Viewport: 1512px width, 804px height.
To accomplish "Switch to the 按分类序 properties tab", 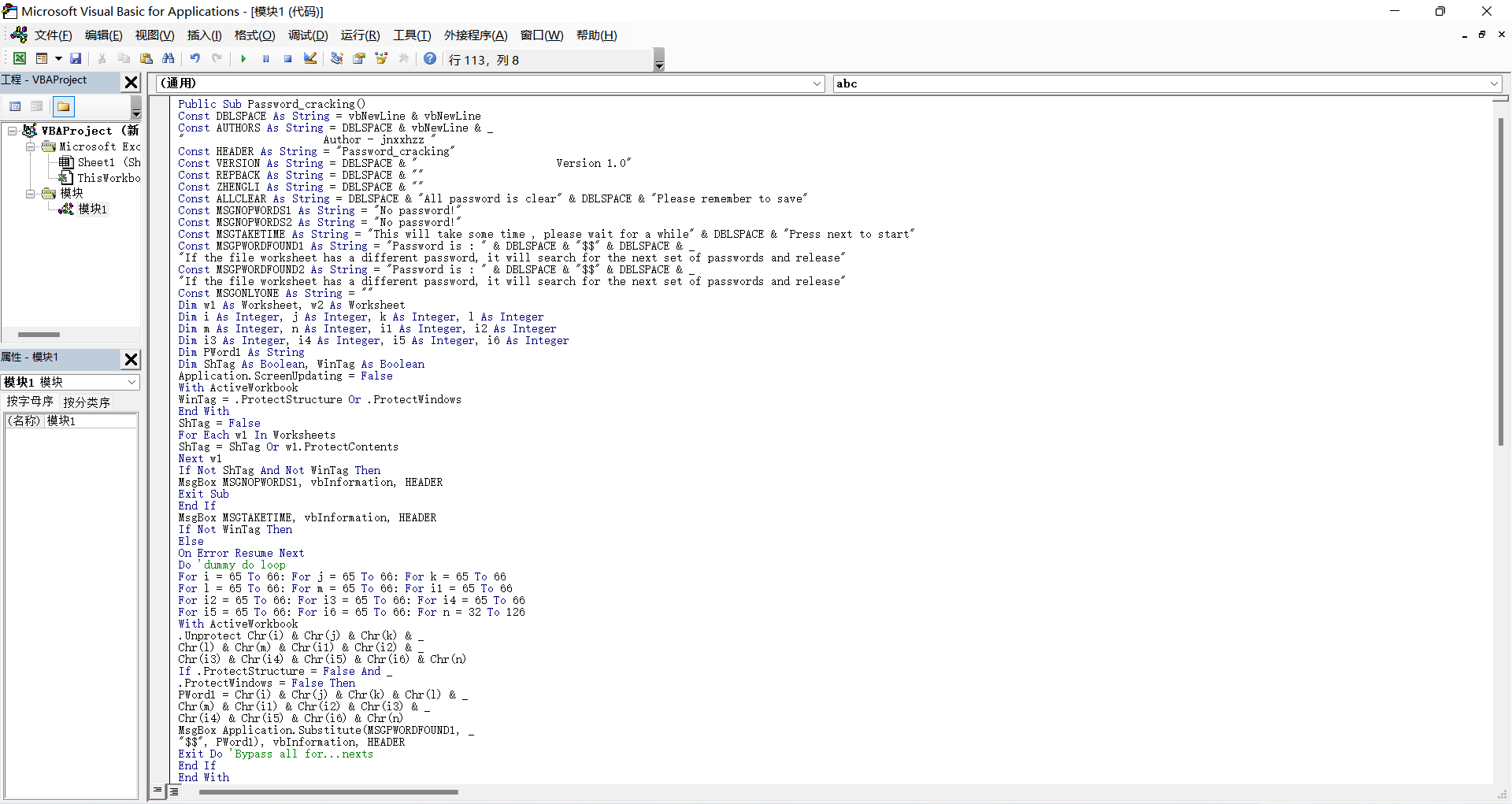I will pyautogui.click(x=87, y=402).
